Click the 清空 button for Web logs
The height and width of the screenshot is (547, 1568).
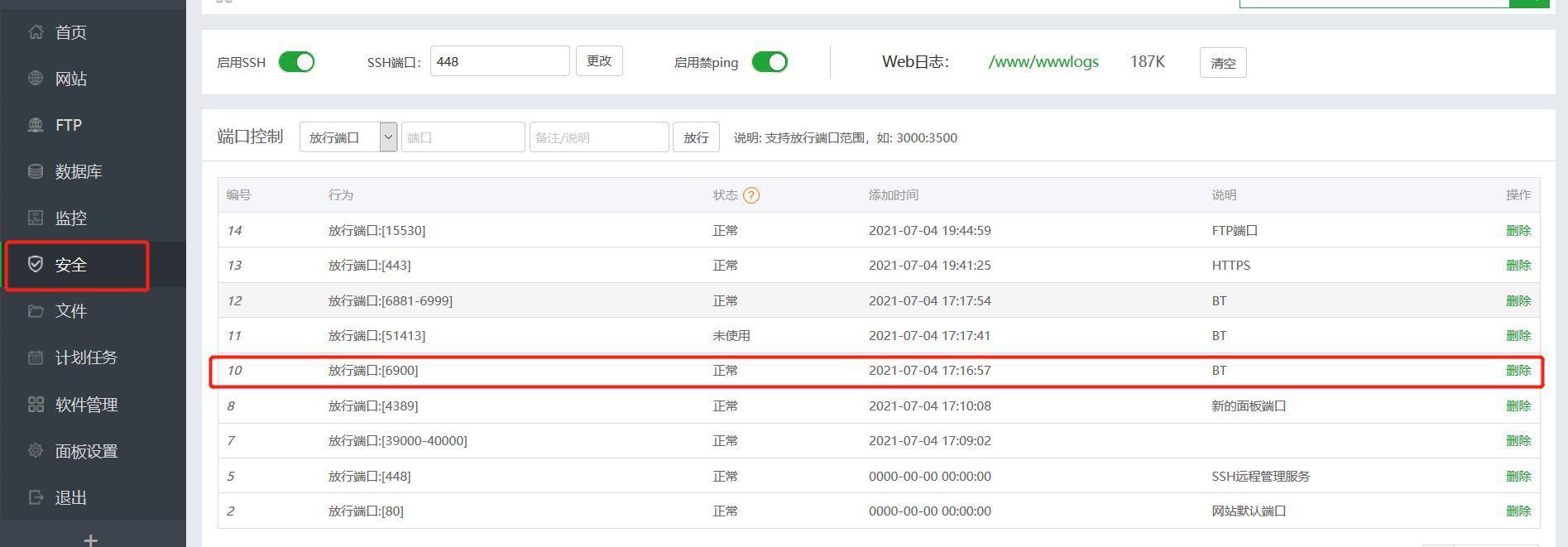(1223, 63)
